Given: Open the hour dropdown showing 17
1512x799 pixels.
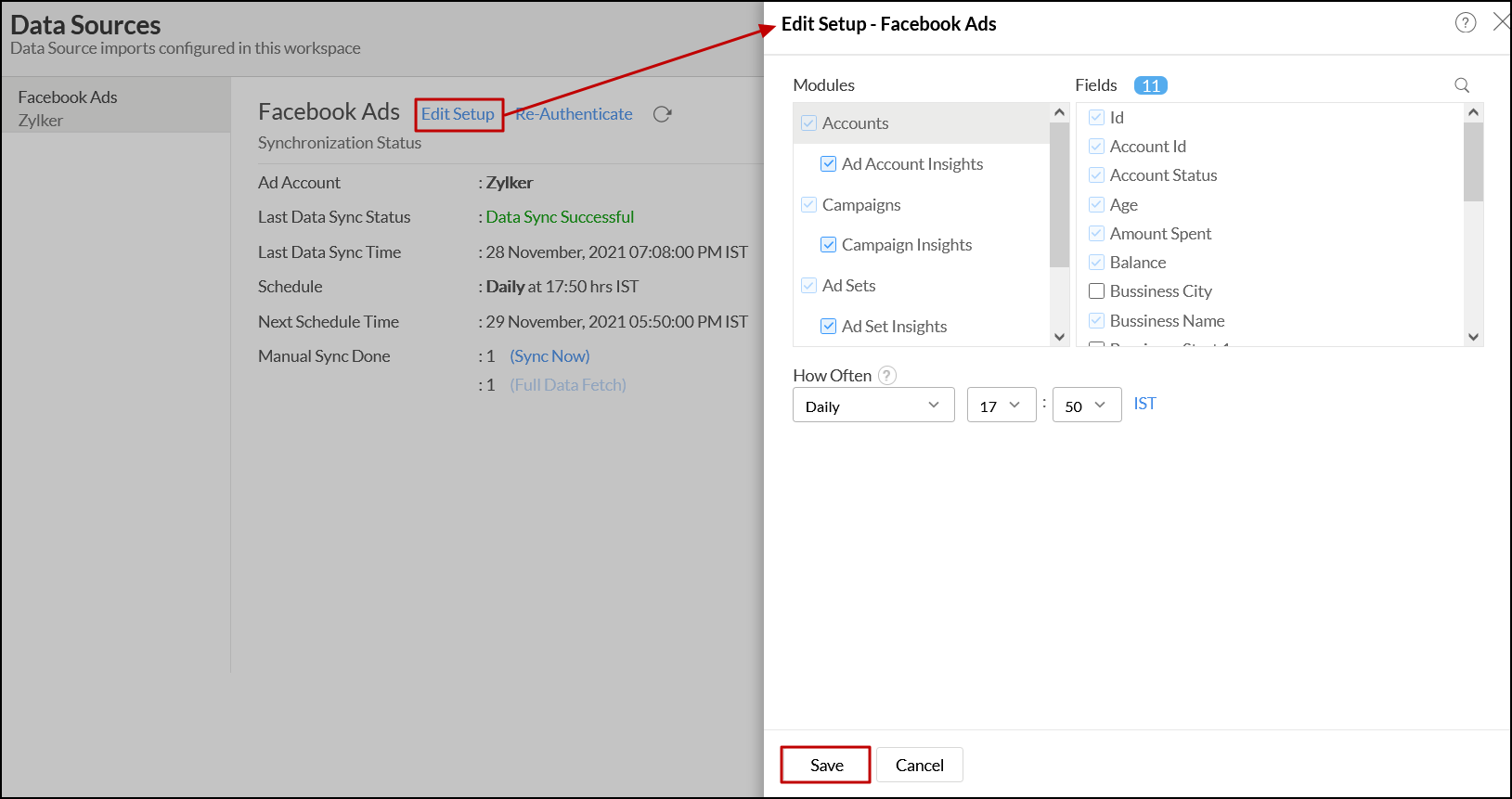Looking at the screenshot, I should click(1001, 406).
